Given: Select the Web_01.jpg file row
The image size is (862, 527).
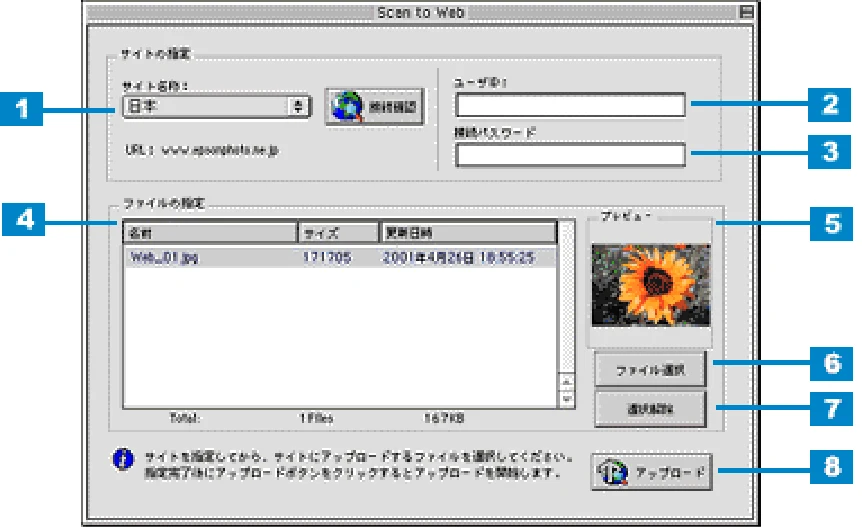Looking at the screenshot, I should [341, 257].
